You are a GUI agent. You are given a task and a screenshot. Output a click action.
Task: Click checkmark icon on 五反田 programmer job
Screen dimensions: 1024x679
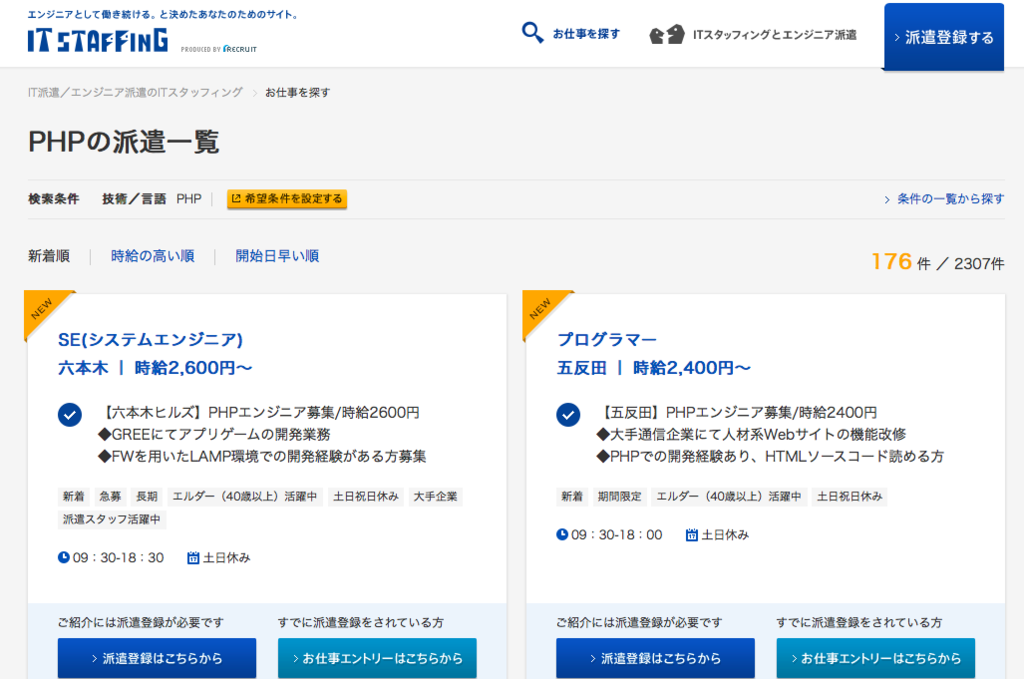tap(568, 415)
